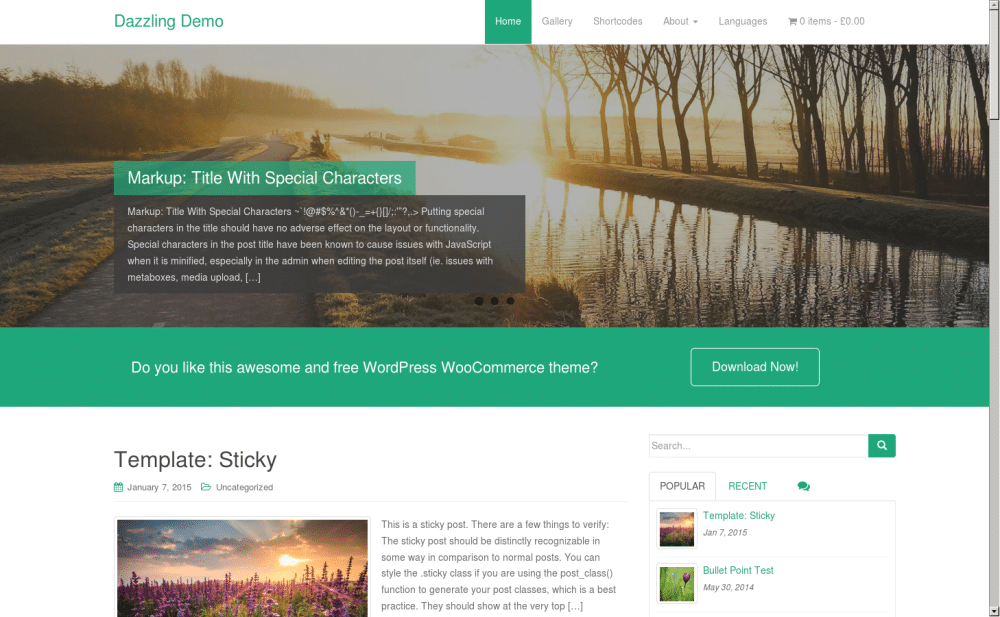The image size is (1000, 617).
Task: Select the second slider dot indicator
Action: coord(495,301)
